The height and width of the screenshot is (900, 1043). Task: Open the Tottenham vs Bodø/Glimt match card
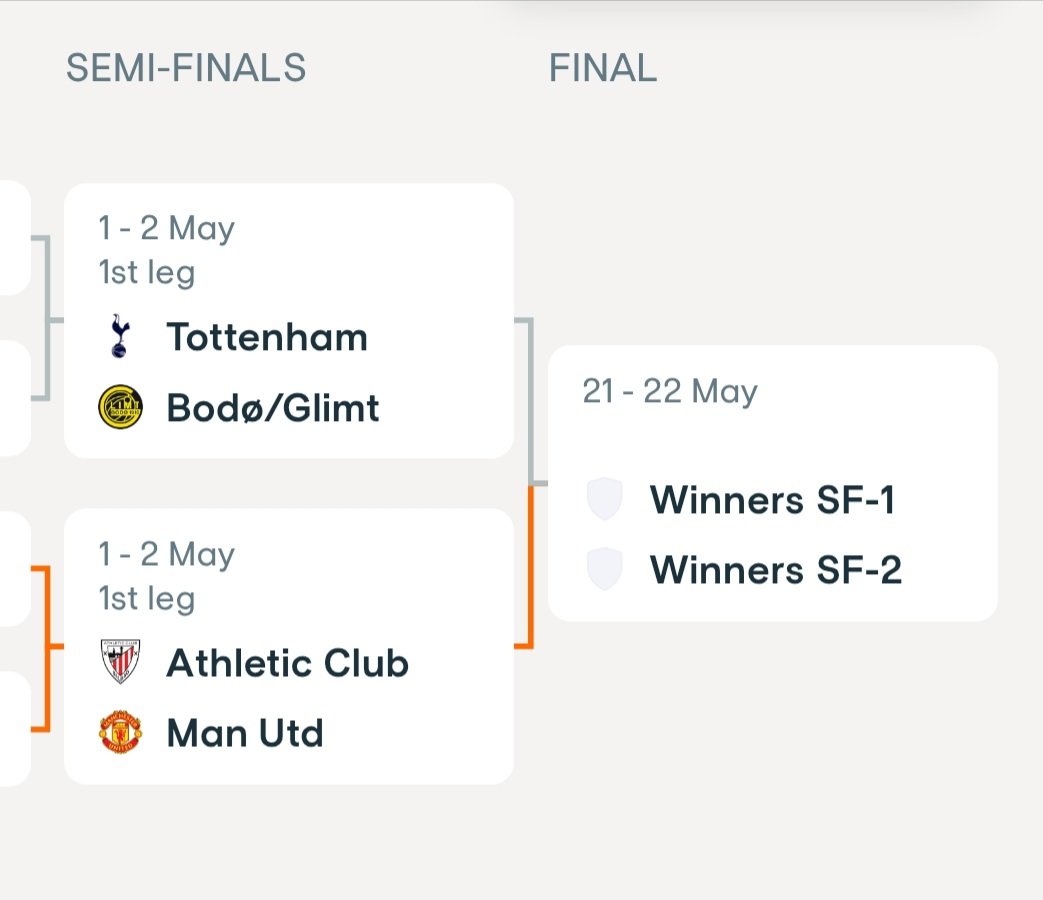[x=289, y=321]
